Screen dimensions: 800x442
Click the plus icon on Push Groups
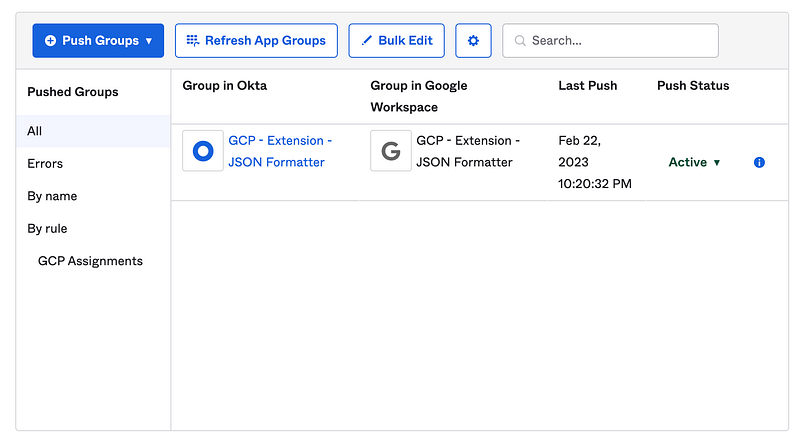pyautogui.click(x=50, y=41)
